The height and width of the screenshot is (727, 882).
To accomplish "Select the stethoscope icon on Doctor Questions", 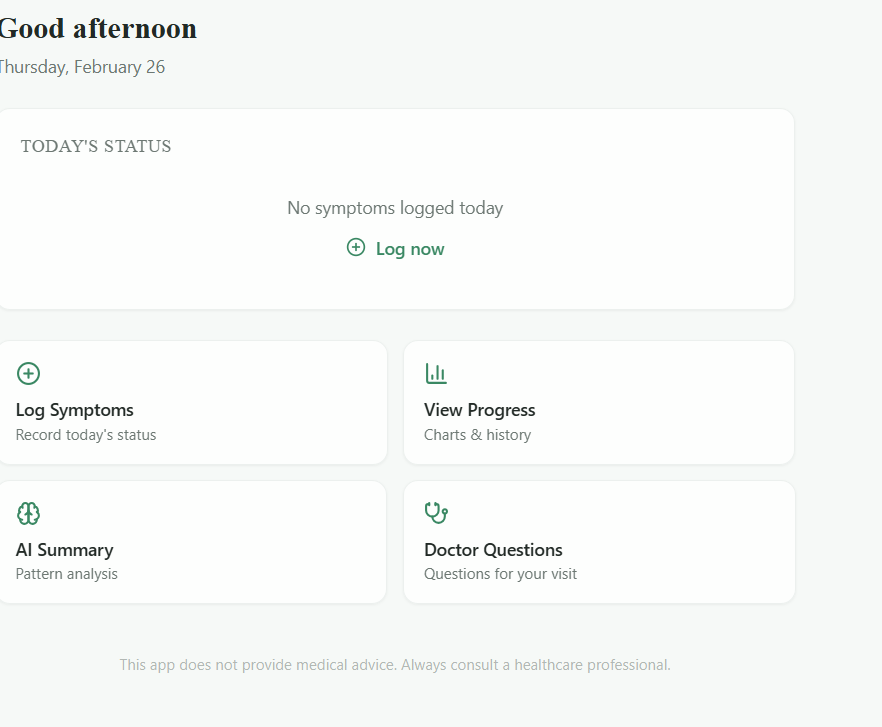I will pyautogui.click(x=435, y=512).
